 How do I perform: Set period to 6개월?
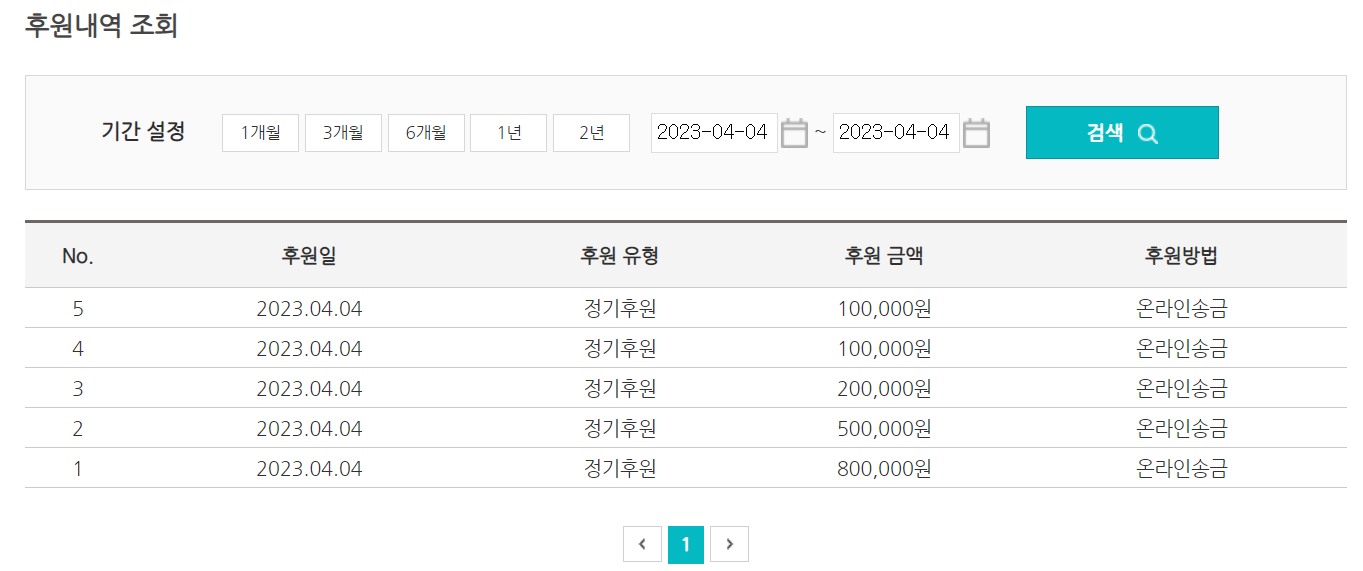coord(426,133)
